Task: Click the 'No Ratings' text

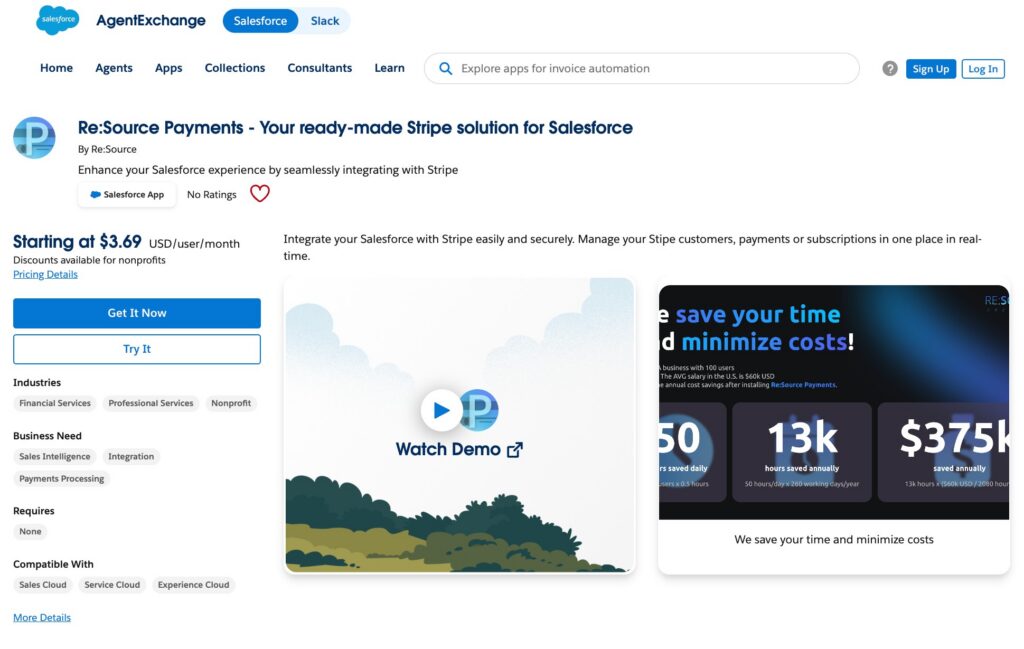Action: (x=212, y=195)
